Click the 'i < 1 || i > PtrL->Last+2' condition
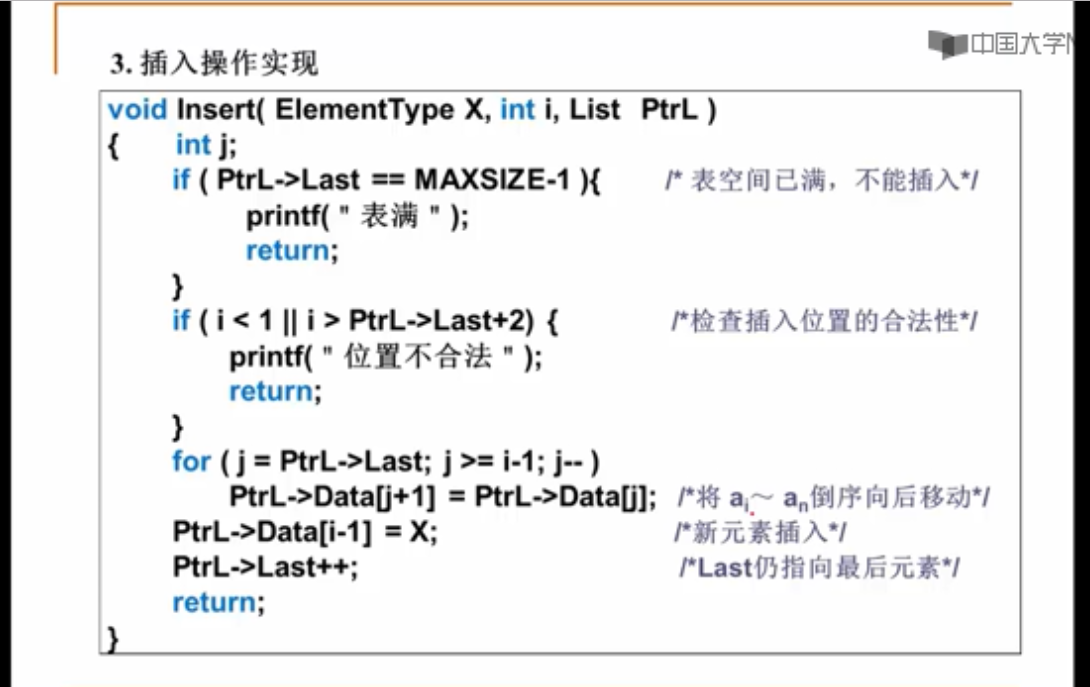 (367, 321)
